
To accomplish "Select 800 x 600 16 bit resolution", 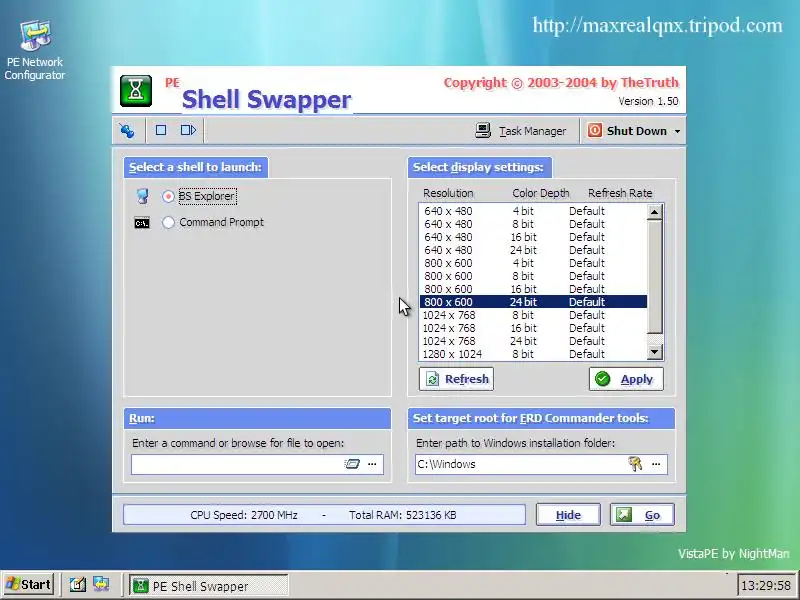I will click(533, 289).
